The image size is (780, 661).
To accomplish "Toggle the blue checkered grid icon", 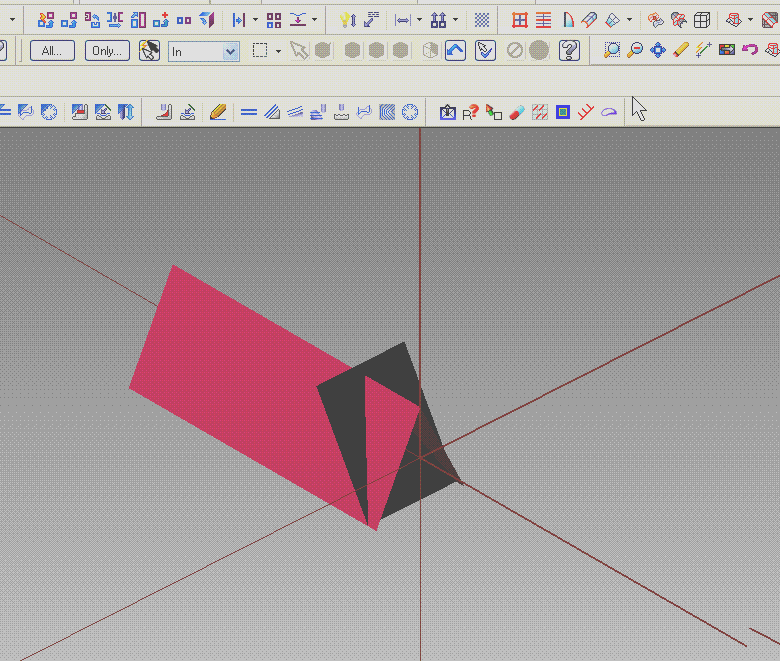I will (x=482, y=20).
